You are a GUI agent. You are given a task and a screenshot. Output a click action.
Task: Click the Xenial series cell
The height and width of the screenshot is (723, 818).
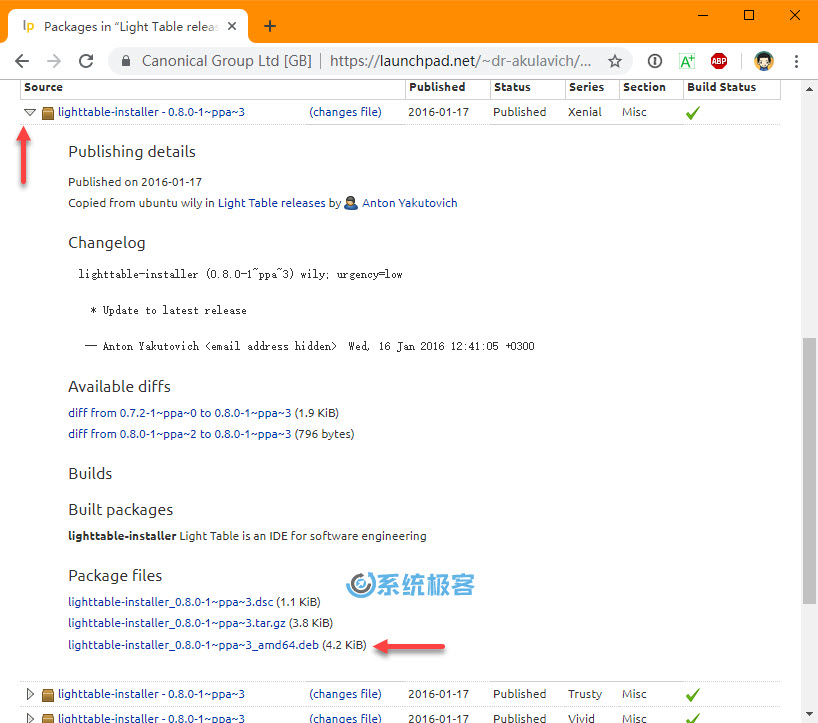tap(585, 112)
